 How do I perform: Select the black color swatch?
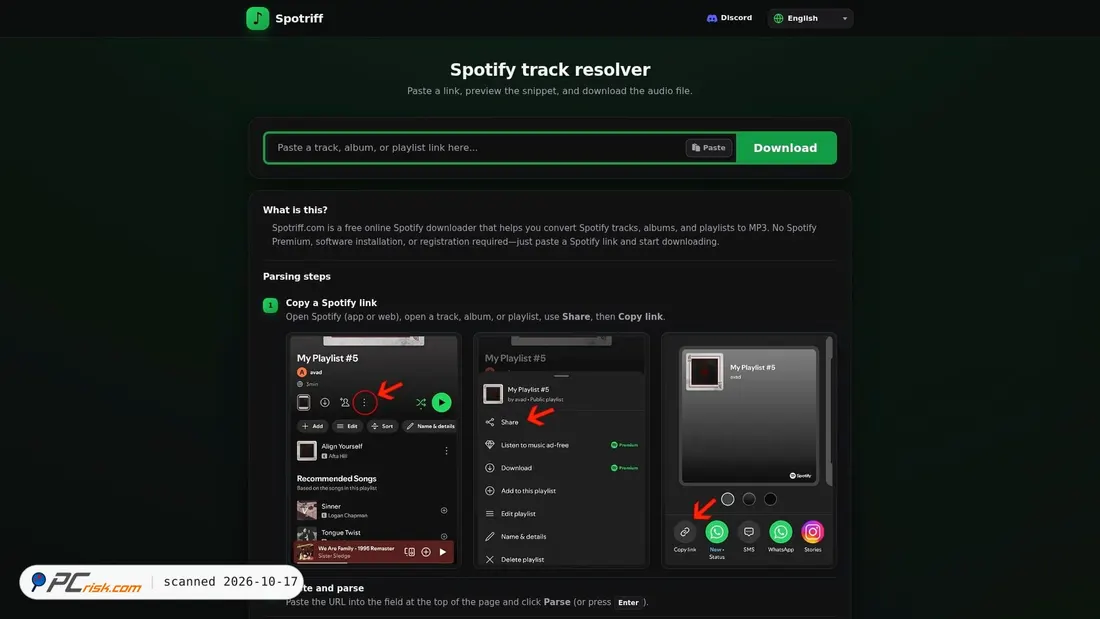coord(770,499)
